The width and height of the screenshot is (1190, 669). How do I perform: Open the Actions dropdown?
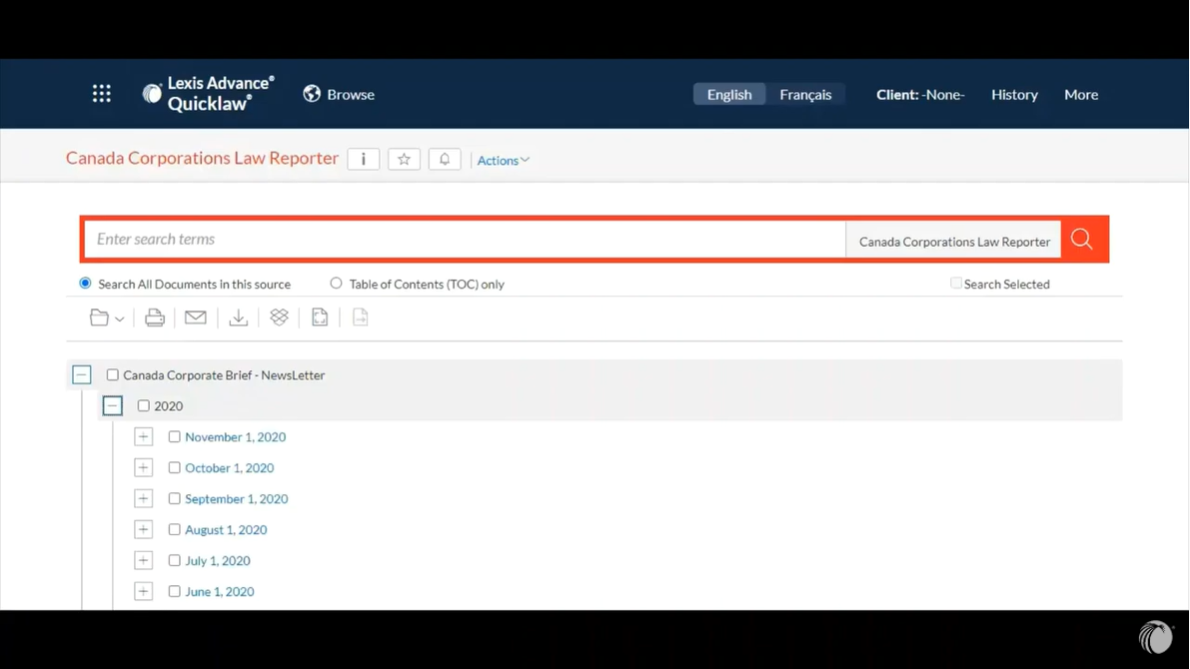[502, 160]
